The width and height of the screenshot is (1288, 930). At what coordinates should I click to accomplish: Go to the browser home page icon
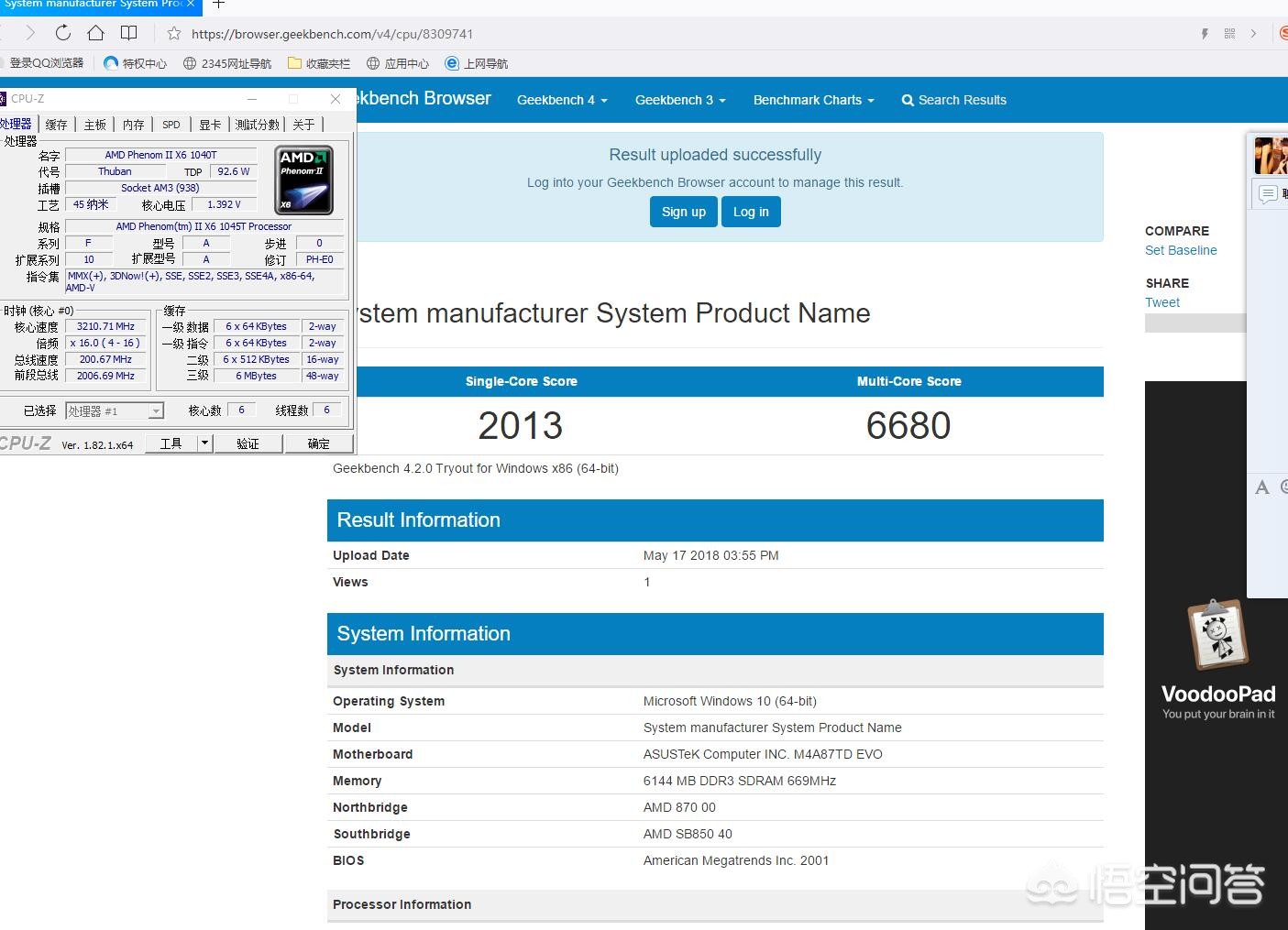pos(95,33)
